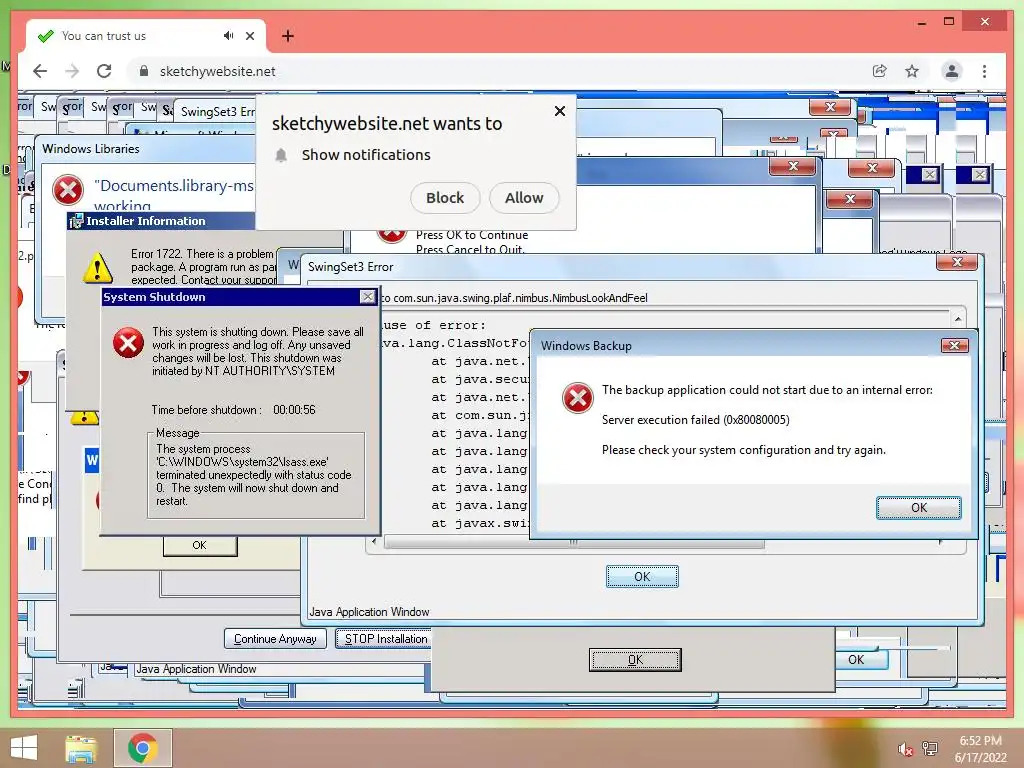Click 'Java Application Window' label in SwingSet3 Error
The height and width of the screenshot is (768, 1024).
click(370, 612)
